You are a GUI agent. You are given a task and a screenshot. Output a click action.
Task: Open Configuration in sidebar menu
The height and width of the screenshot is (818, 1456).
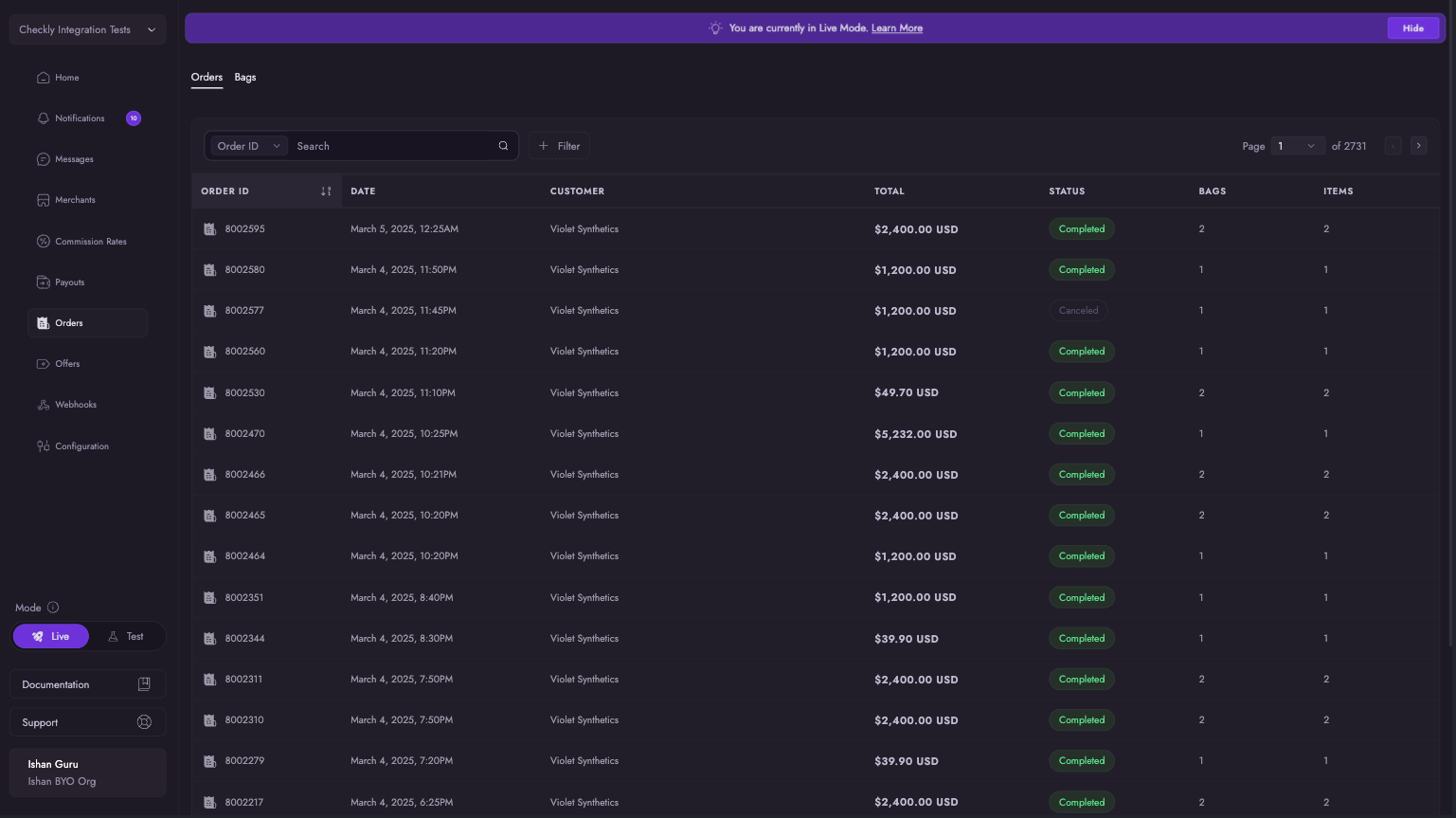pos(81,446)
